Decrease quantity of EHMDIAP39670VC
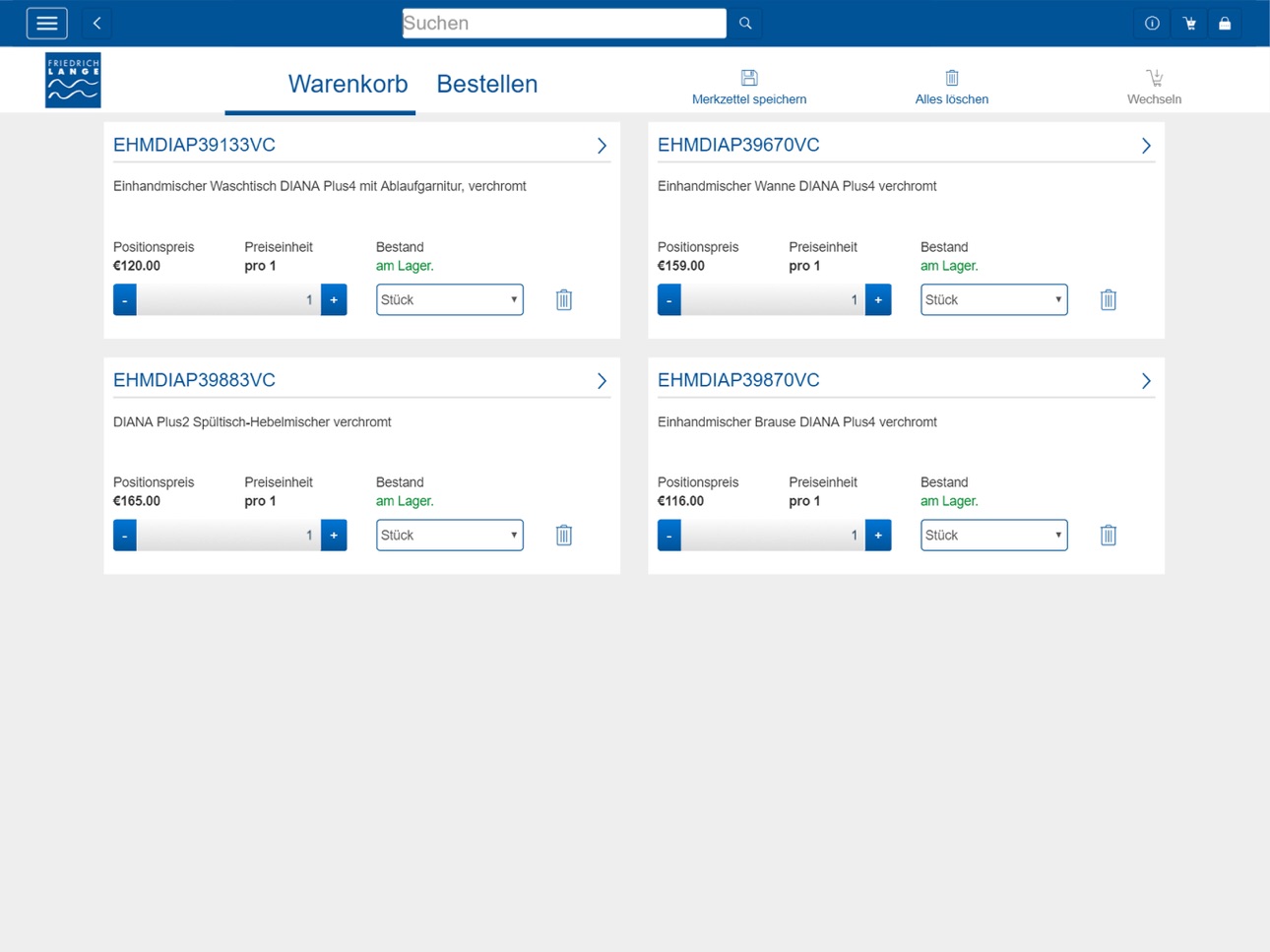This screenshot has height=952, width=1270. pos(669,299)
